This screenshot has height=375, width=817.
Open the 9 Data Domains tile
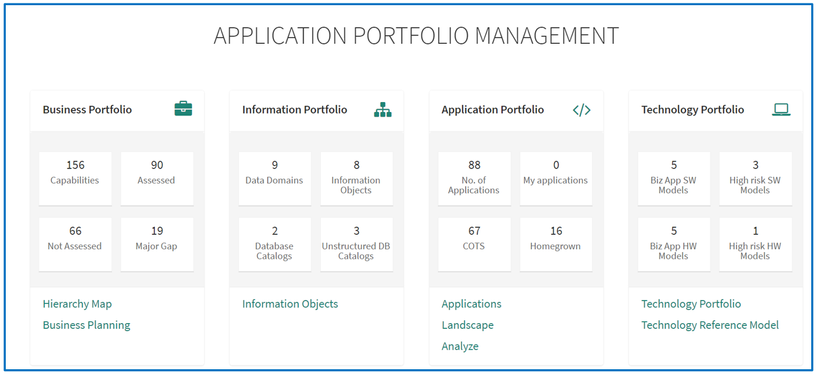point(275,179)
